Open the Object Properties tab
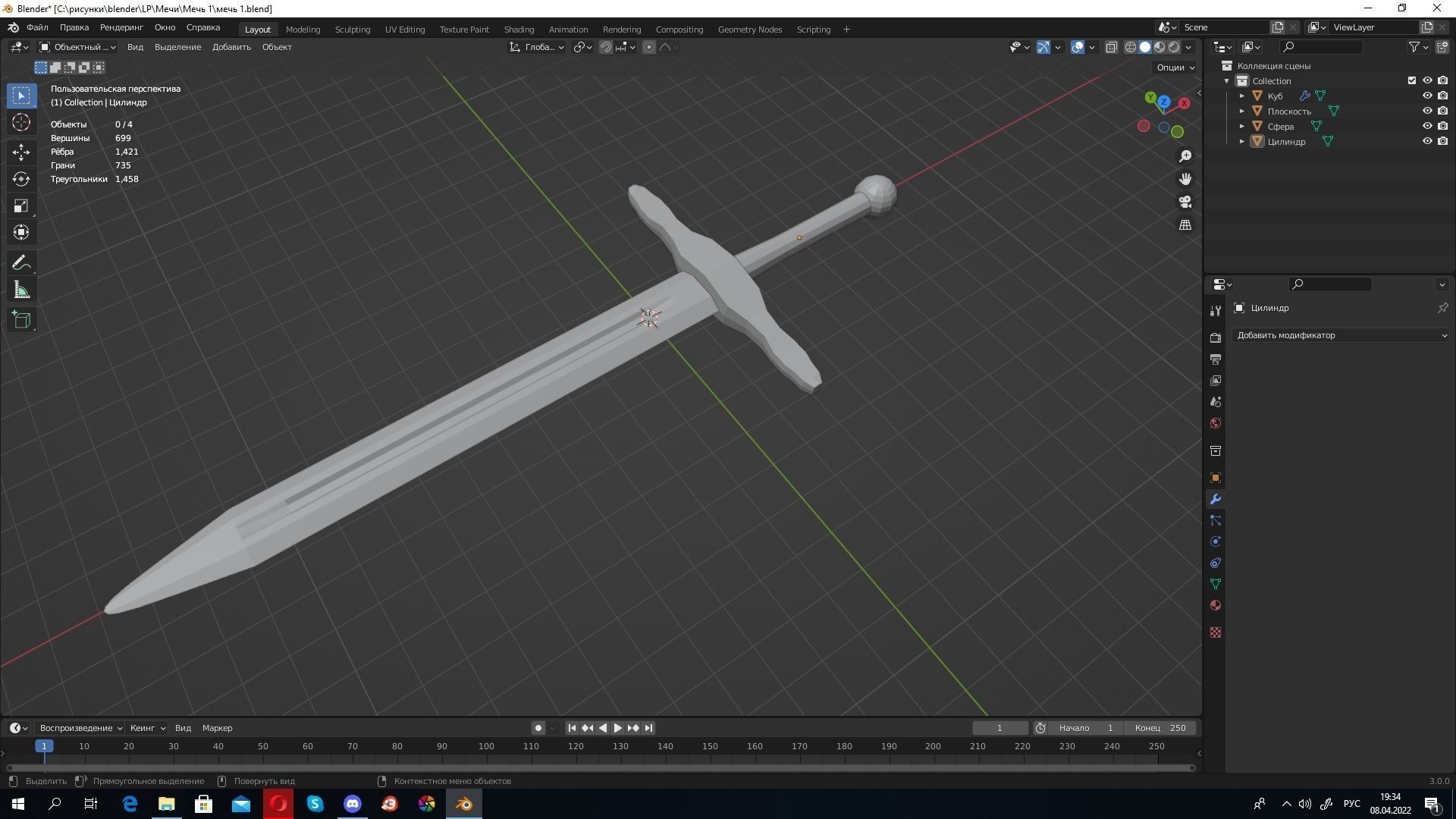The width and height of the screenshot is (1456, 819). (x=1216, y=478)
